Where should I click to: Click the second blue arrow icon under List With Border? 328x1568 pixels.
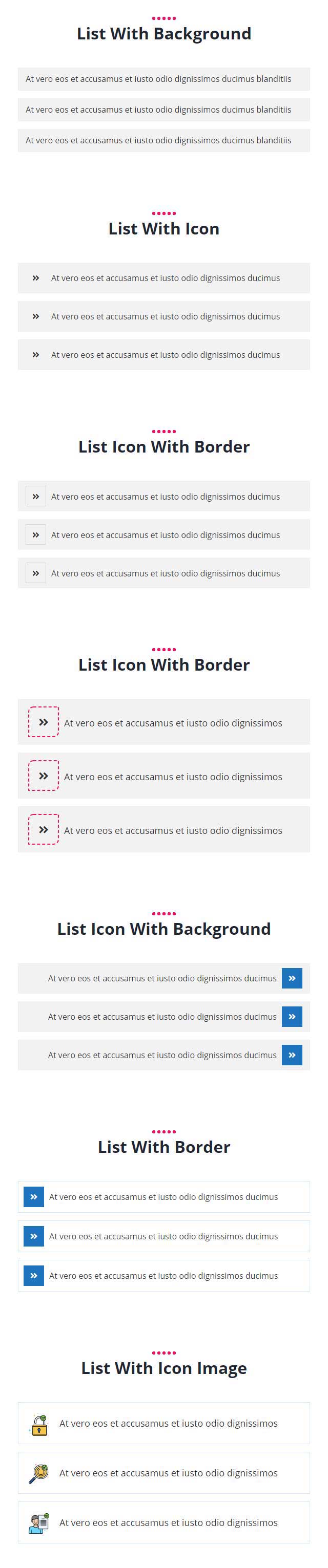(33, 1236)
